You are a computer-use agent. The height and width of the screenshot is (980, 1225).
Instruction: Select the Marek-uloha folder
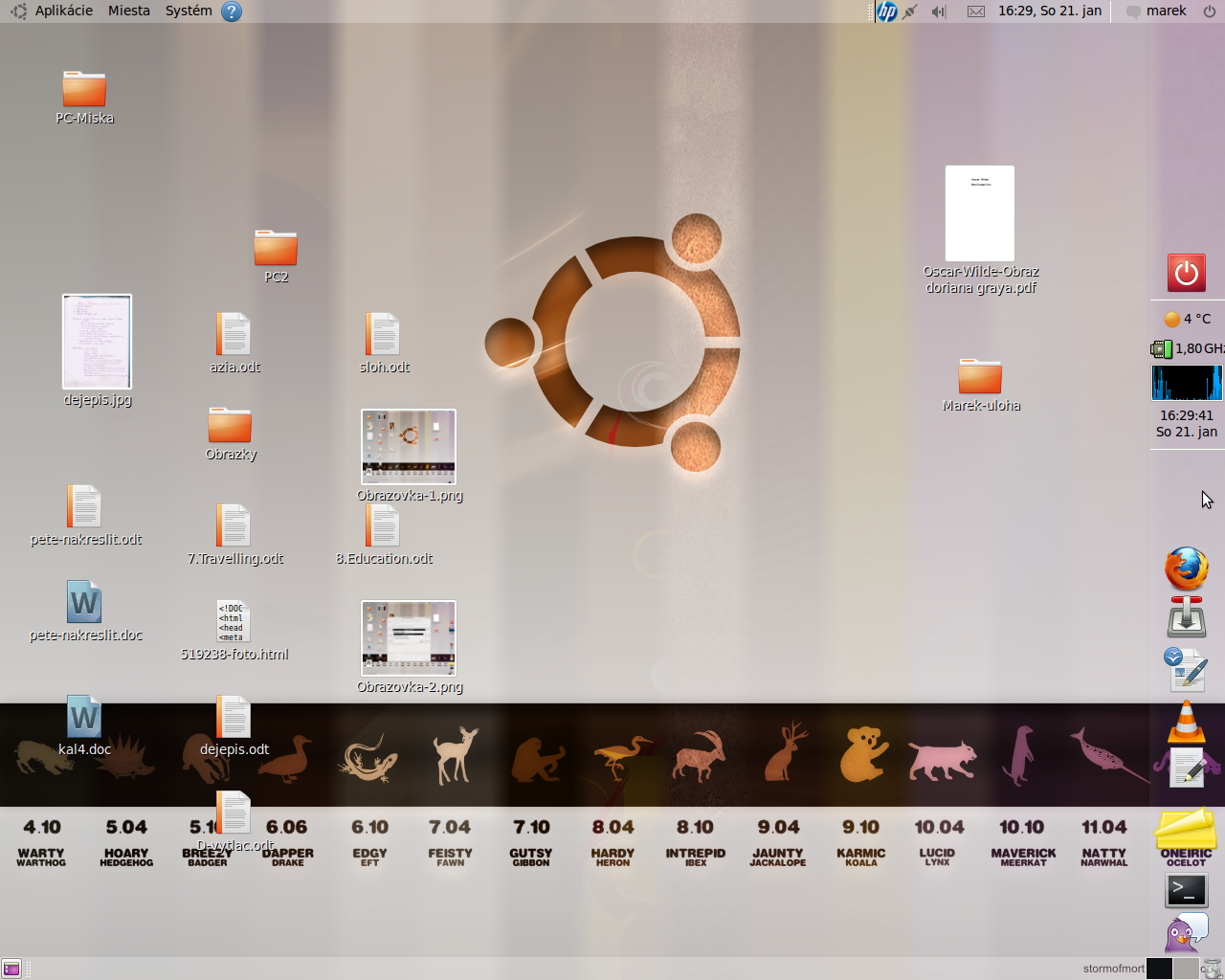point(981,385)
